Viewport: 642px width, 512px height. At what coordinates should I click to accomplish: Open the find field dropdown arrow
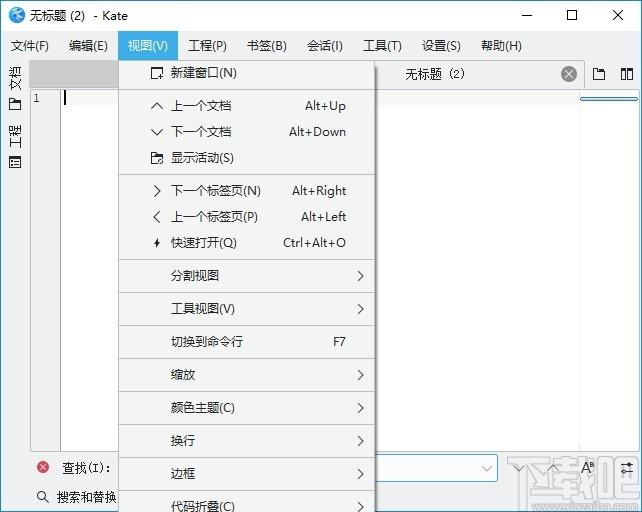(486, 468)
